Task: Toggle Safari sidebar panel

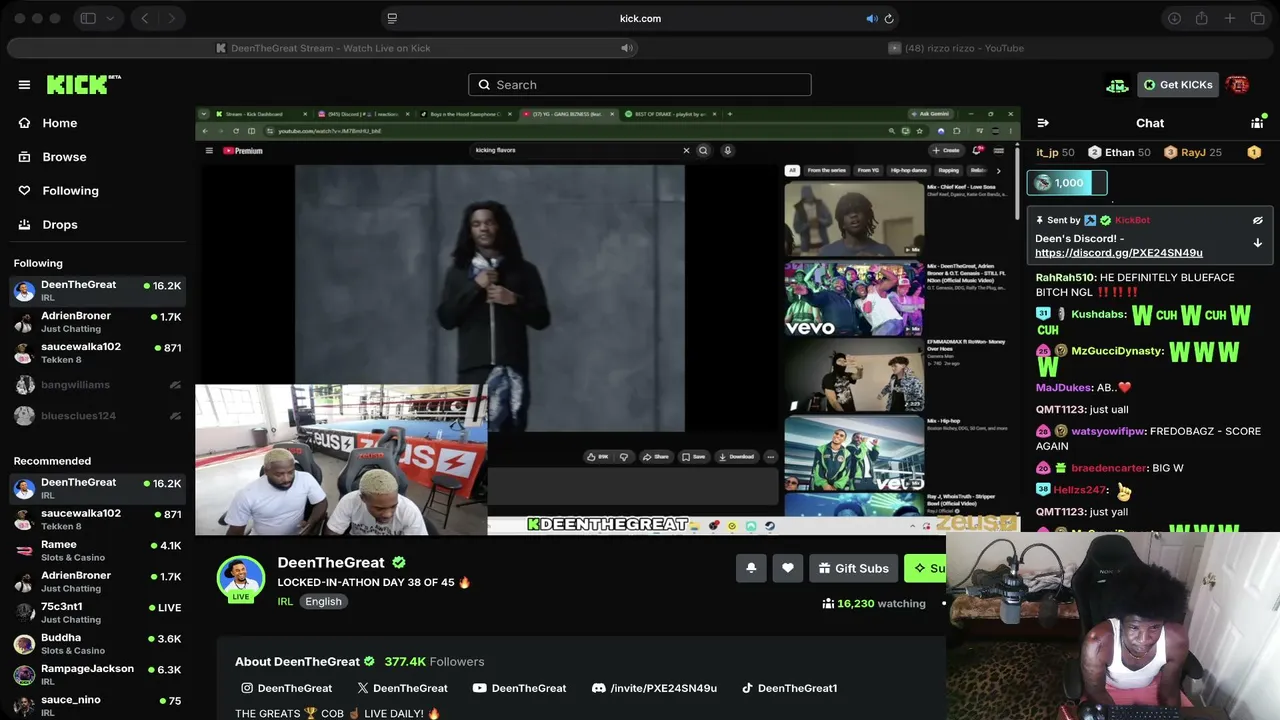Action: 88,18
